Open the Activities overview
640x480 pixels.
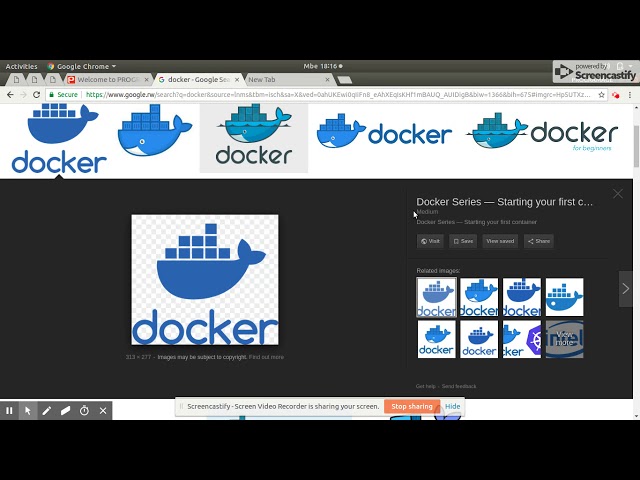tap(21, 66)
